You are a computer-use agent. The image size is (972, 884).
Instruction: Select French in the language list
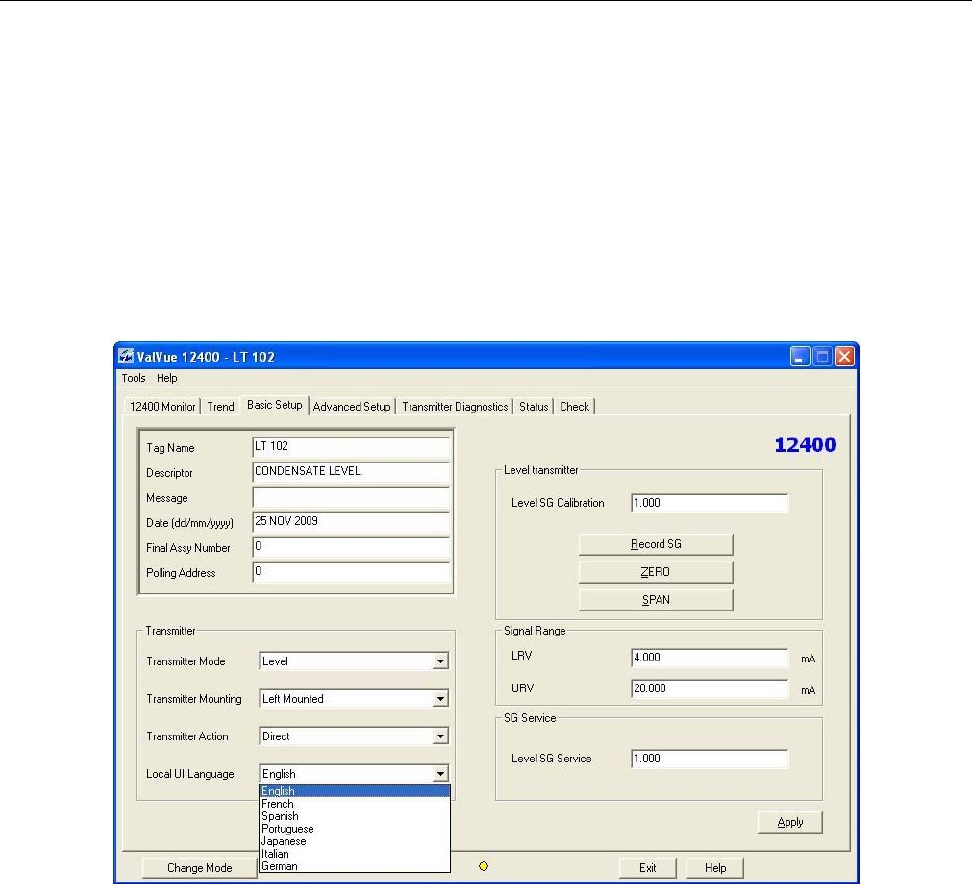[355, 804]
